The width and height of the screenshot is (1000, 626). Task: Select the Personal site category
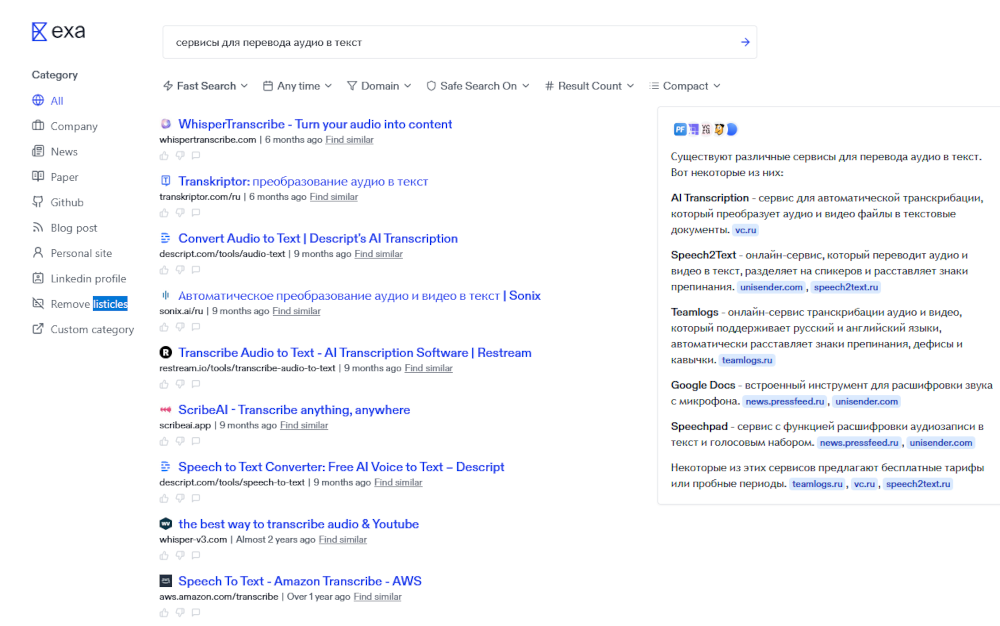click(x=72, y=253)
